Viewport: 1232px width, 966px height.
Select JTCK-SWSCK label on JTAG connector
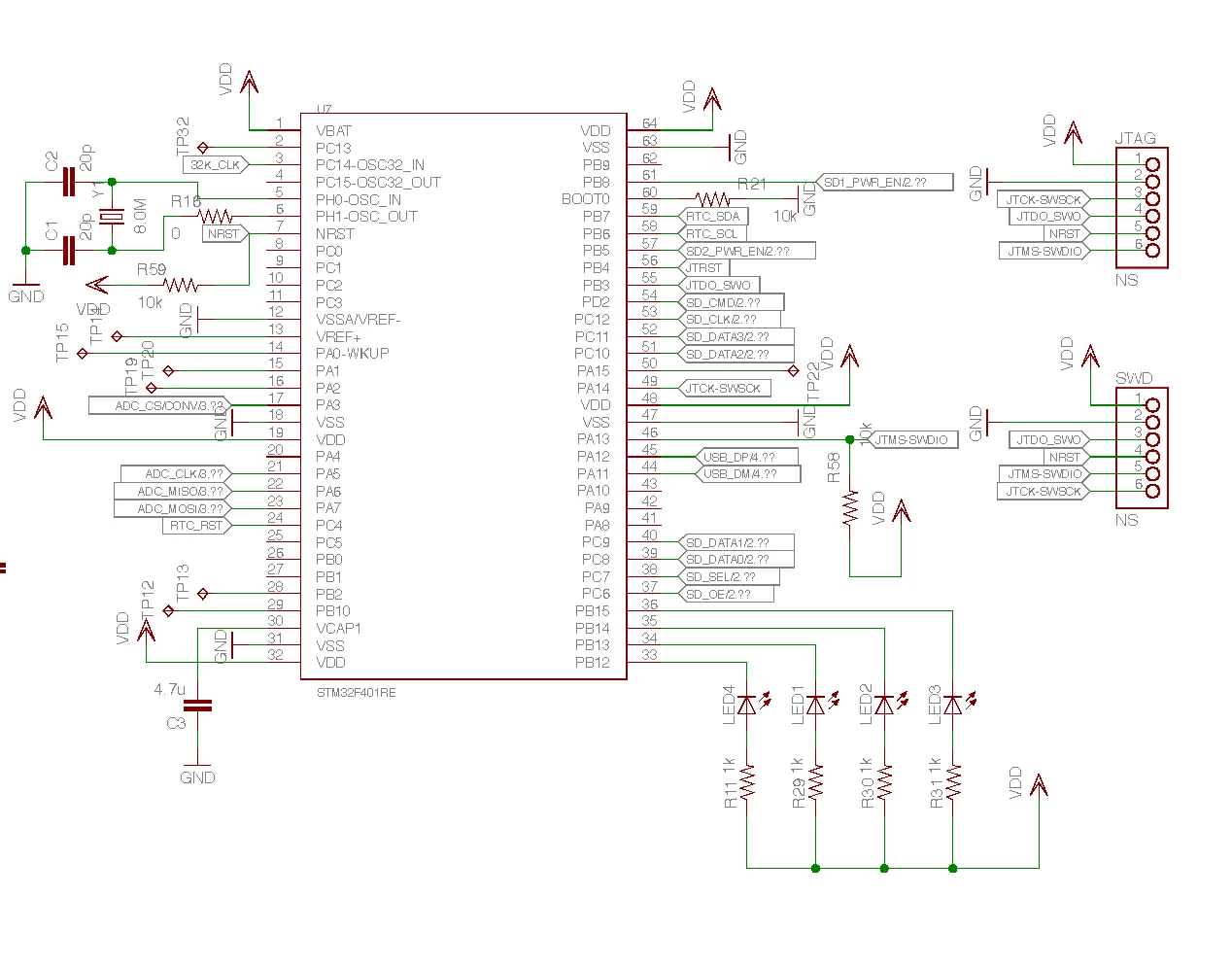tap(1044, 199)
